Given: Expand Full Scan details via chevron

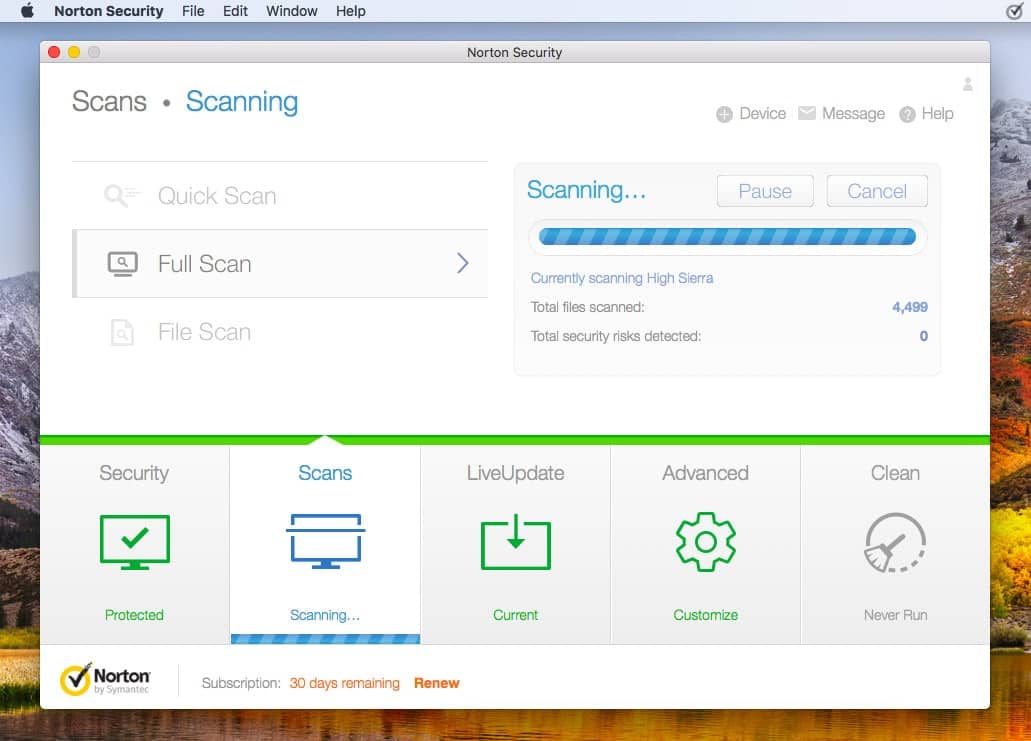Looking at the screenshot, I should (x=461, y=263).
